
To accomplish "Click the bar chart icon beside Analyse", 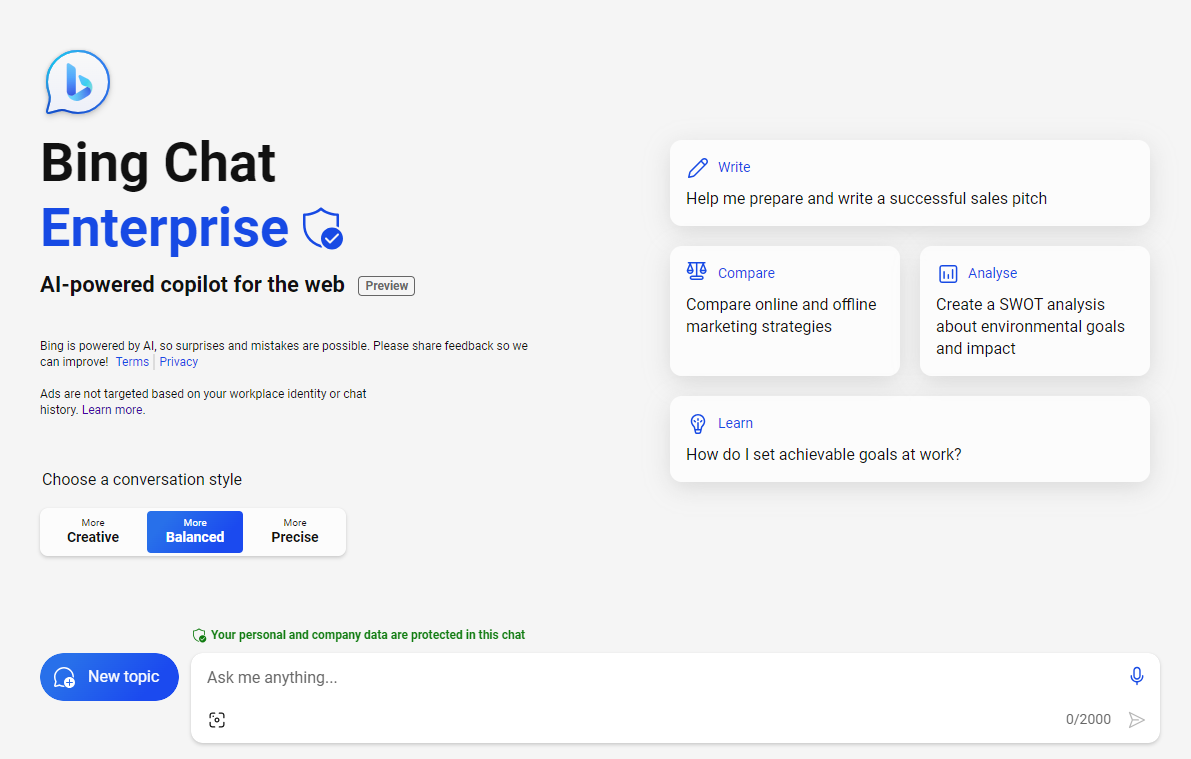I will (x=947, y=272).
